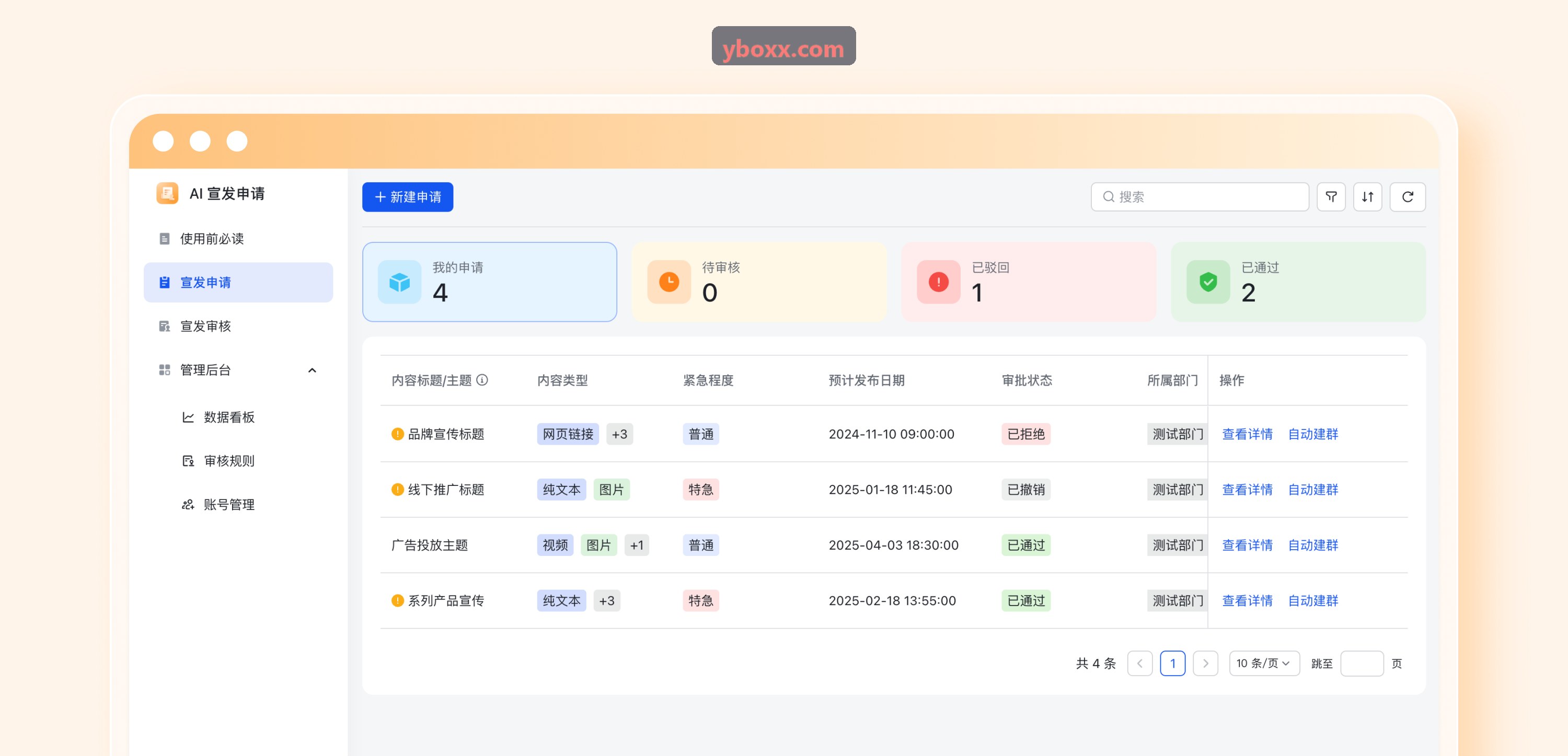Click the red alert icon in 已驳回 card
This screenshot has width=1568, height=756.
point(939,282)
